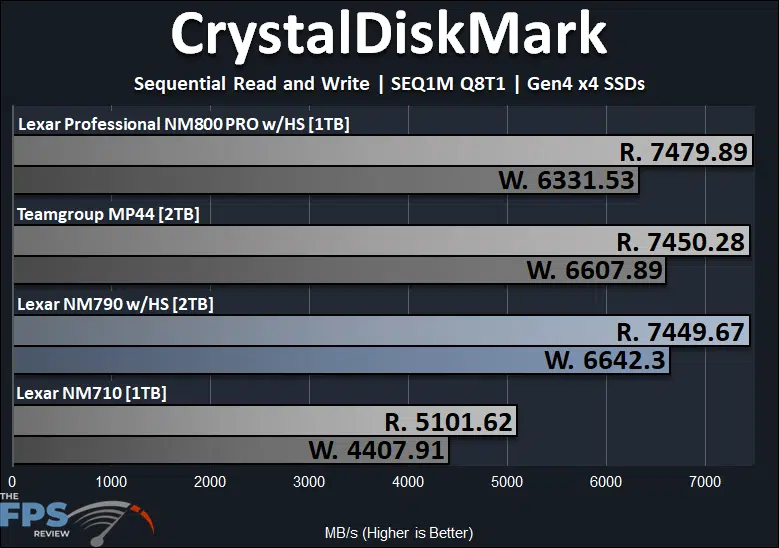
Task: Select the 'Lexar NM790 w/HS [2TB]' label
Action: [x=115, y=304]
